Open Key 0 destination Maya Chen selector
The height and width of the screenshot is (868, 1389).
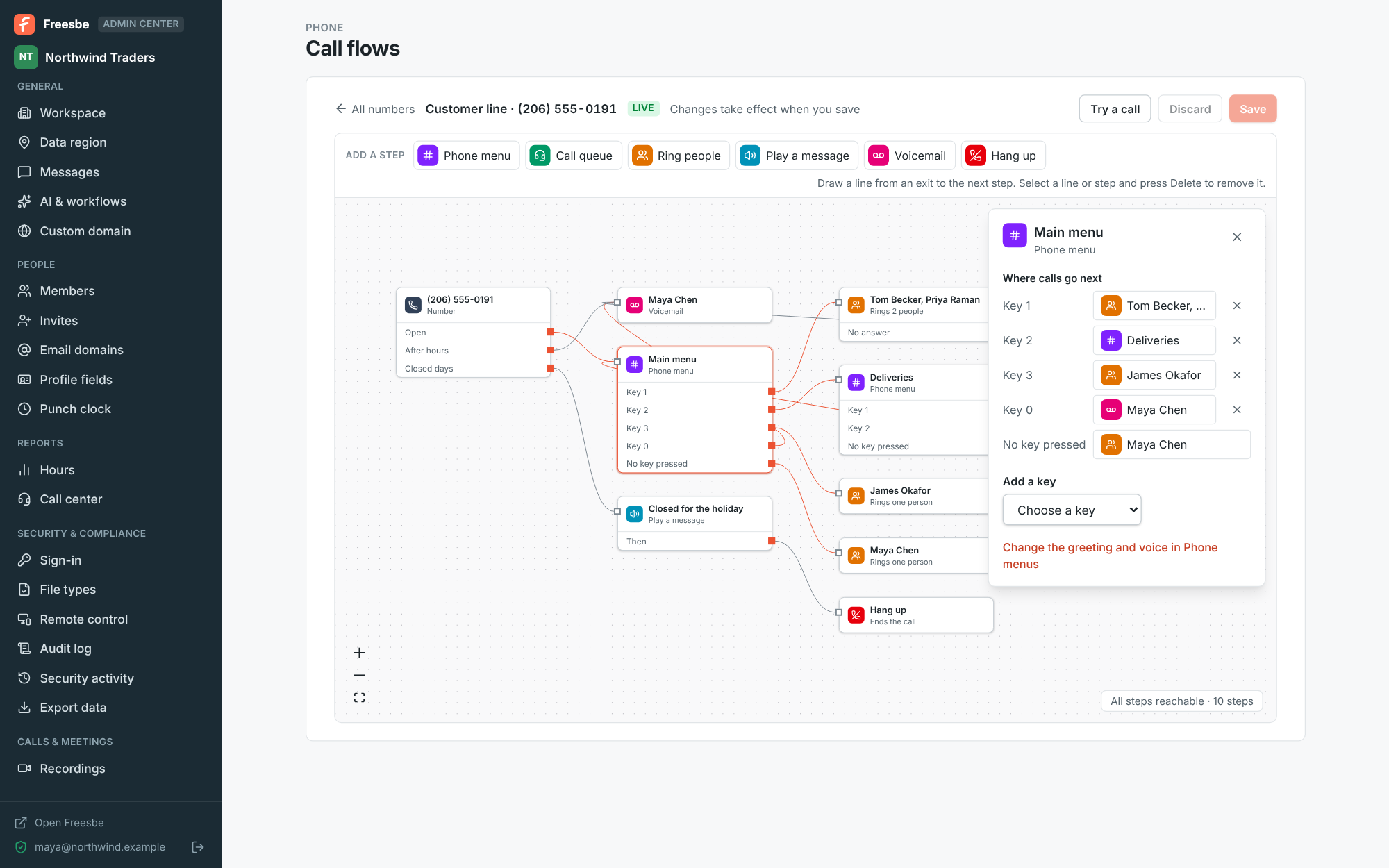click(x=1154, y=410)
